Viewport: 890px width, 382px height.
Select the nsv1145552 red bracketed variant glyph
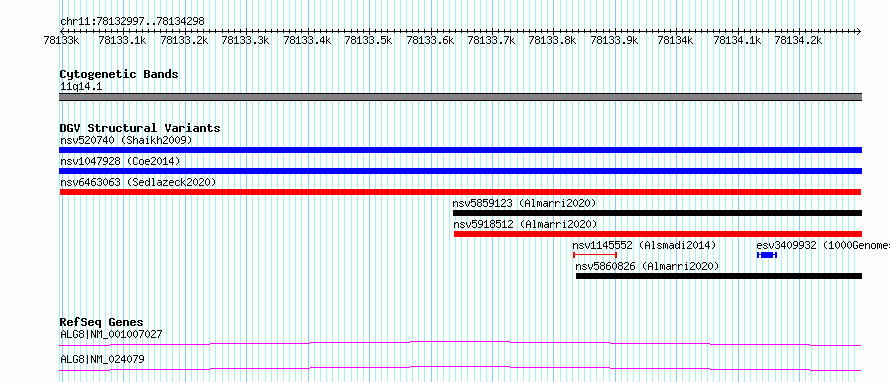(x=595, y=255)
